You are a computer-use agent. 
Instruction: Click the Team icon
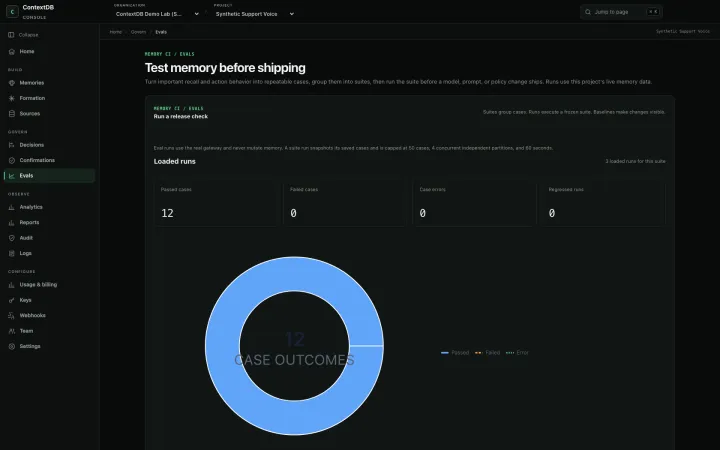[11, 331]
